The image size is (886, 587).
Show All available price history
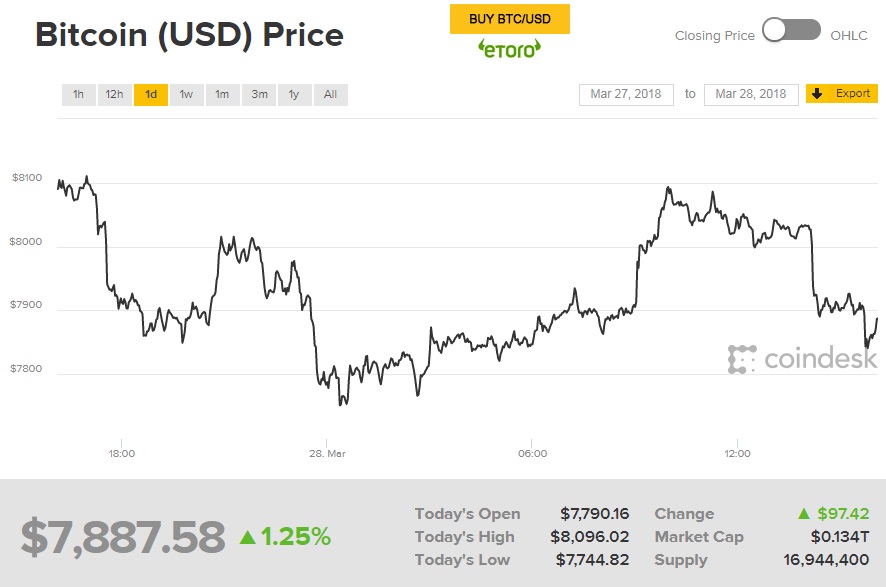tap(330, 93)
